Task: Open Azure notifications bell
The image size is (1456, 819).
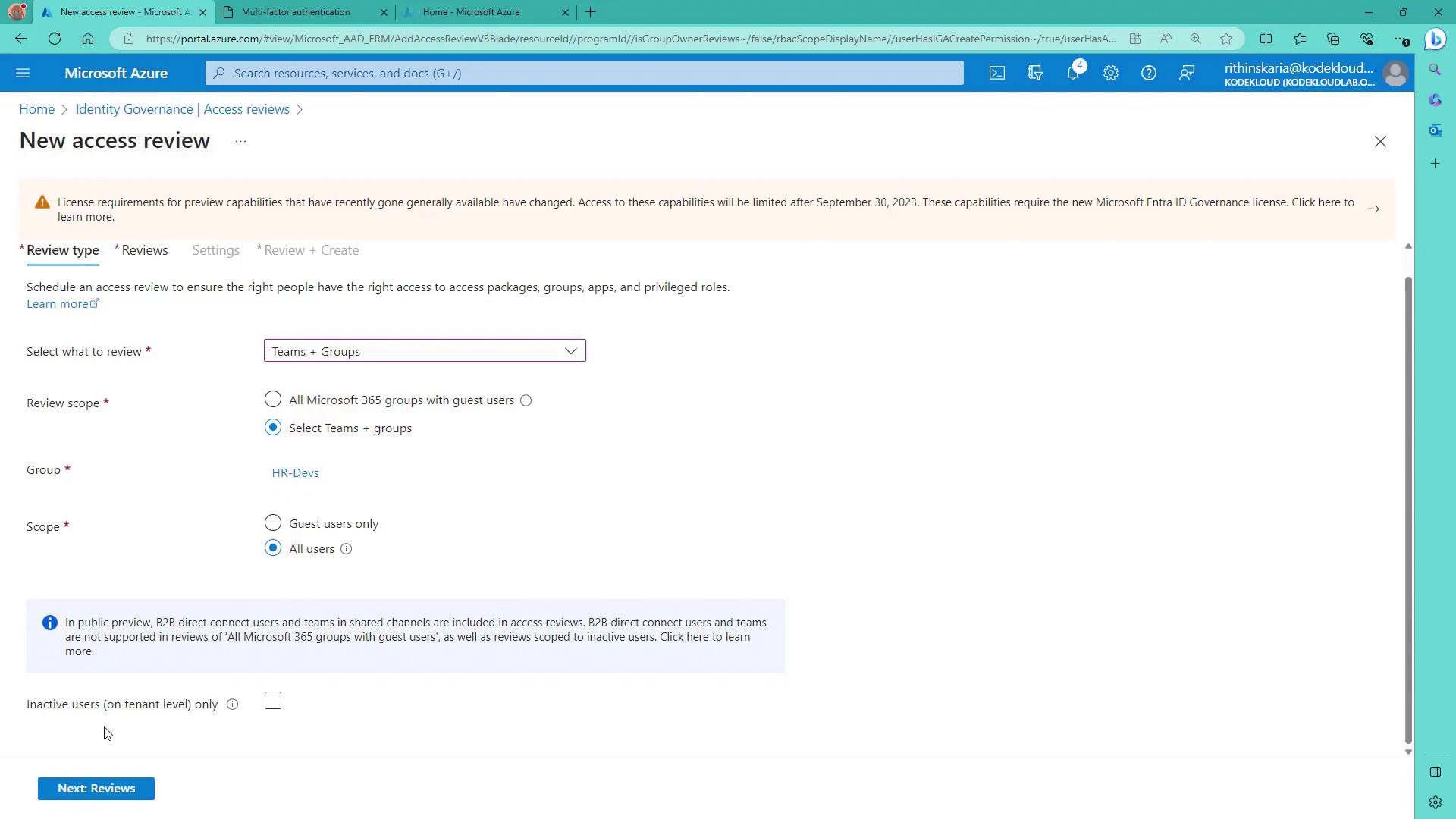Action: (x=1073, y=74)
